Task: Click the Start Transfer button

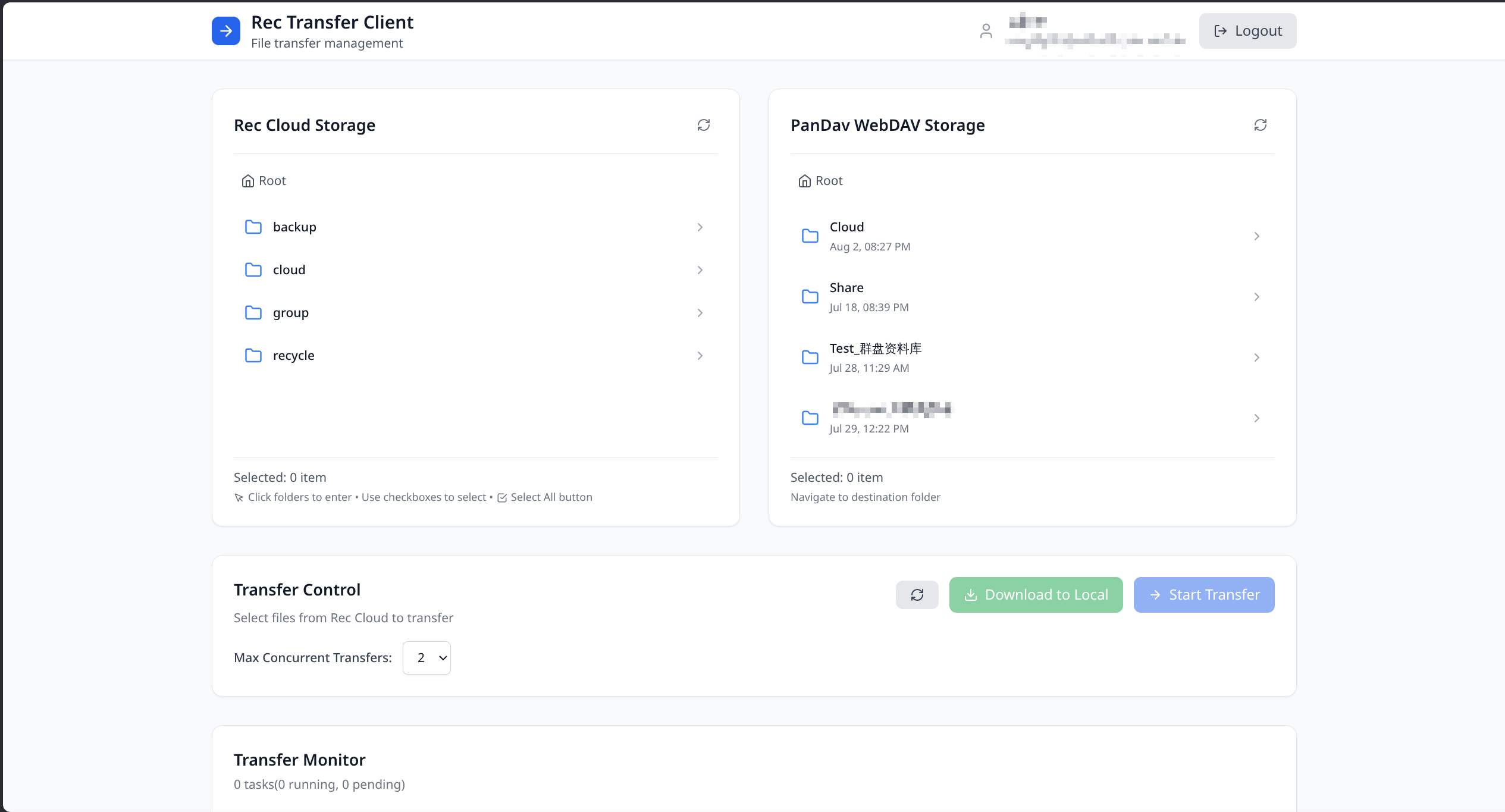Action: [x=1203, y=595]
